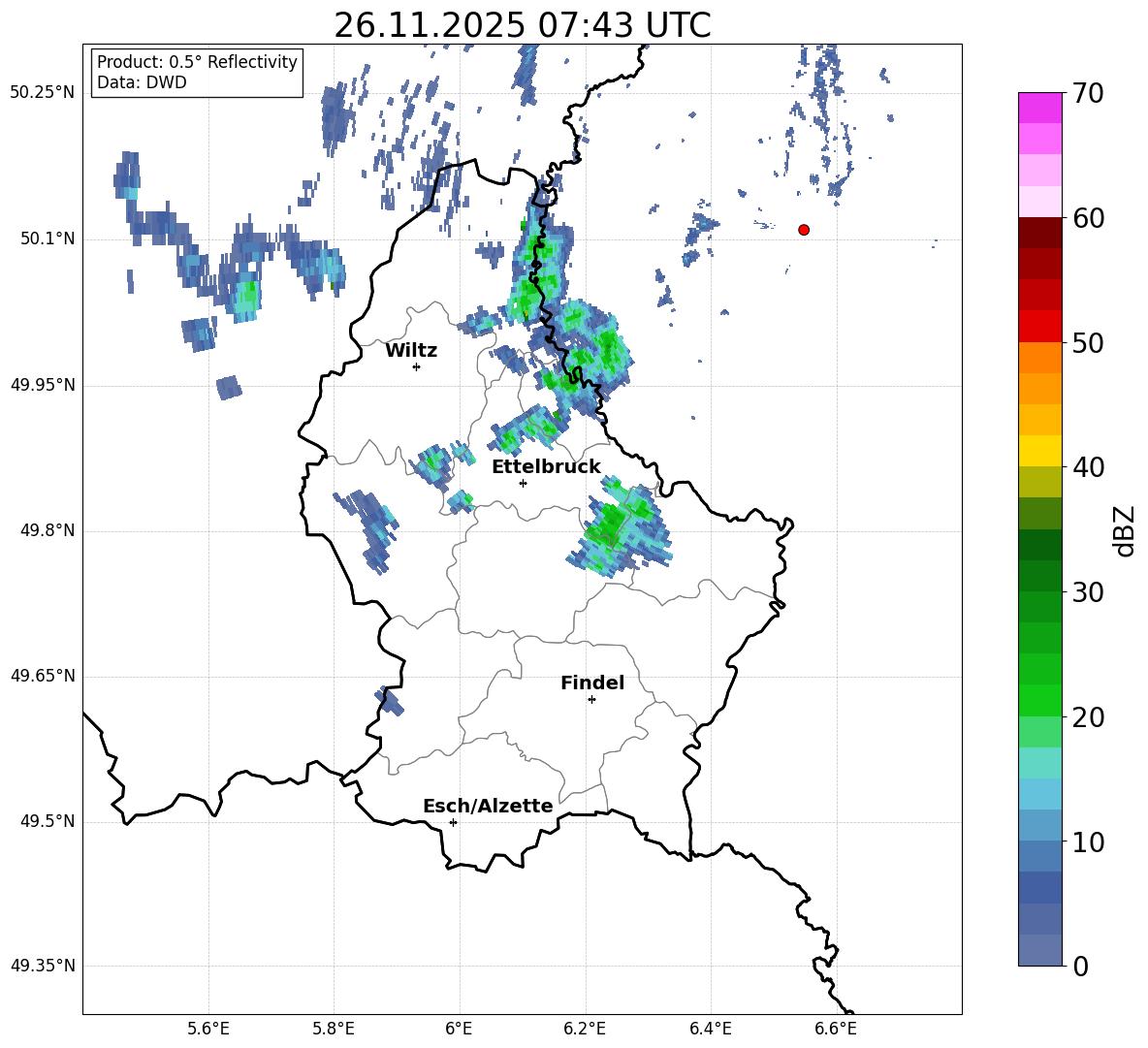
Task: Click the Wiltz location cross marker
Action: coord(417,366)
